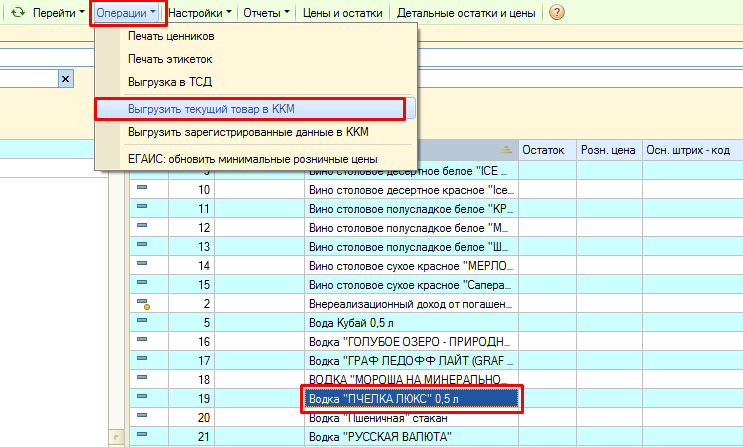Click the code cell with number 21
Viewport: 743px width, 447px height.
(191, 437)
